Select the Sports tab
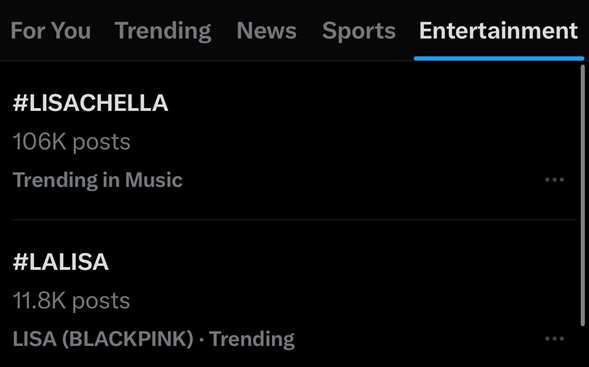 point(359,30)
